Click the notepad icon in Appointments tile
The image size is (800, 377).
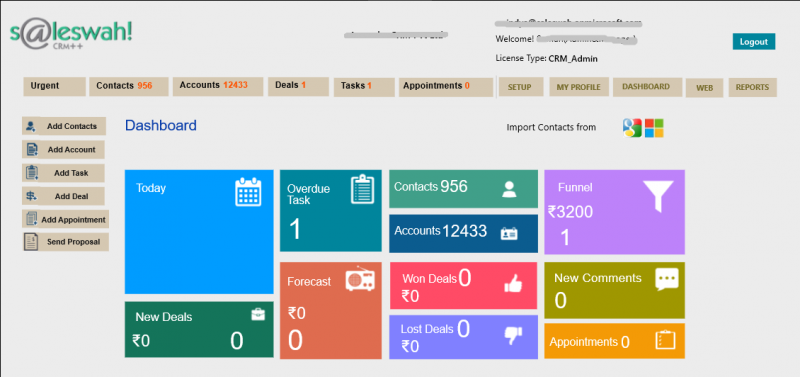coord(665,340)
